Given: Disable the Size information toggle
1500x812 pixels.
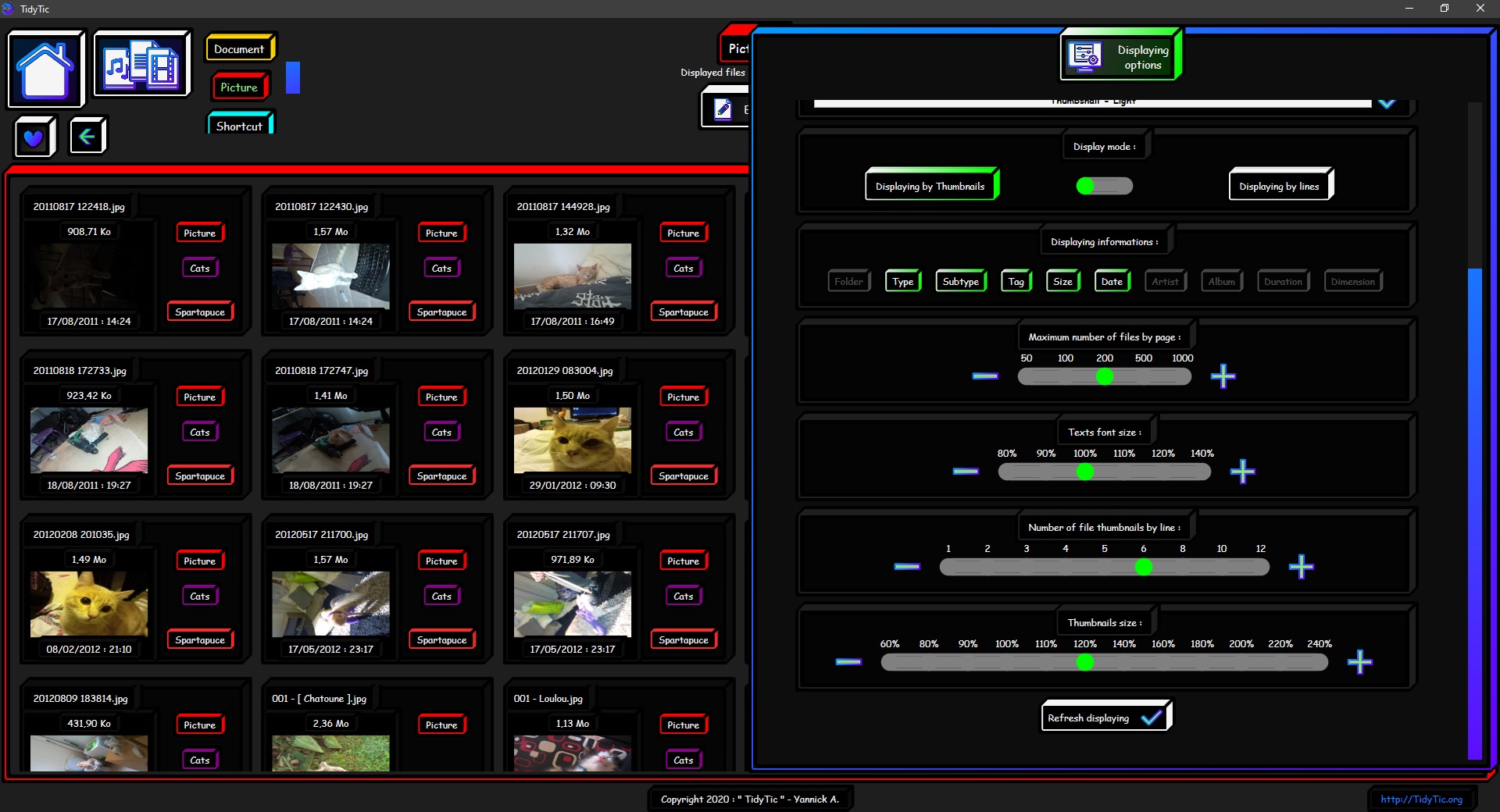Looking at the screenshot, I should 1062,282.
